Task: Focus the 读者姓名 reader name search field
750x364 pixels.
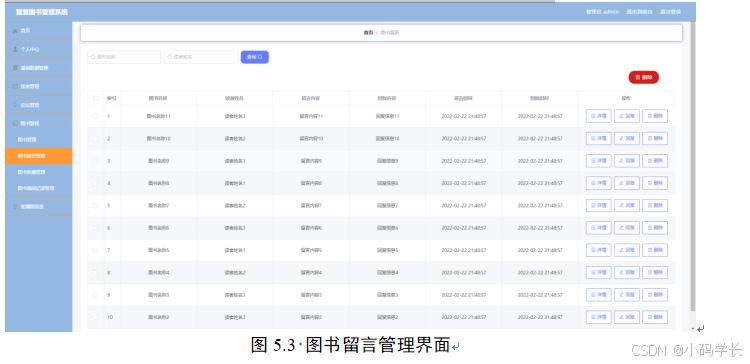Action: coord(201,57)
